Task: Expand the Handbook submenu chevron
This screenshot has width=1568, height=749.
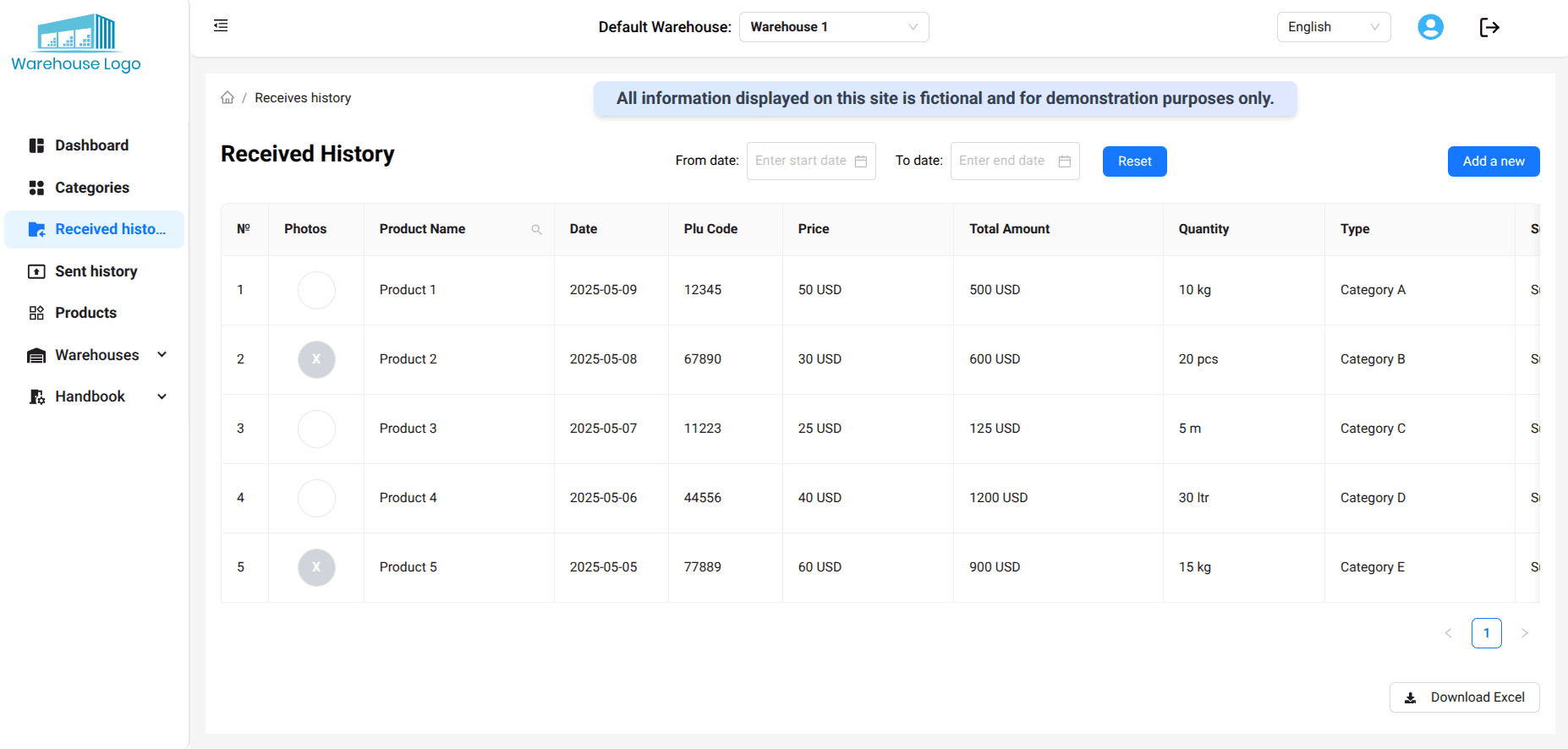Action: (x=162, y=396)
